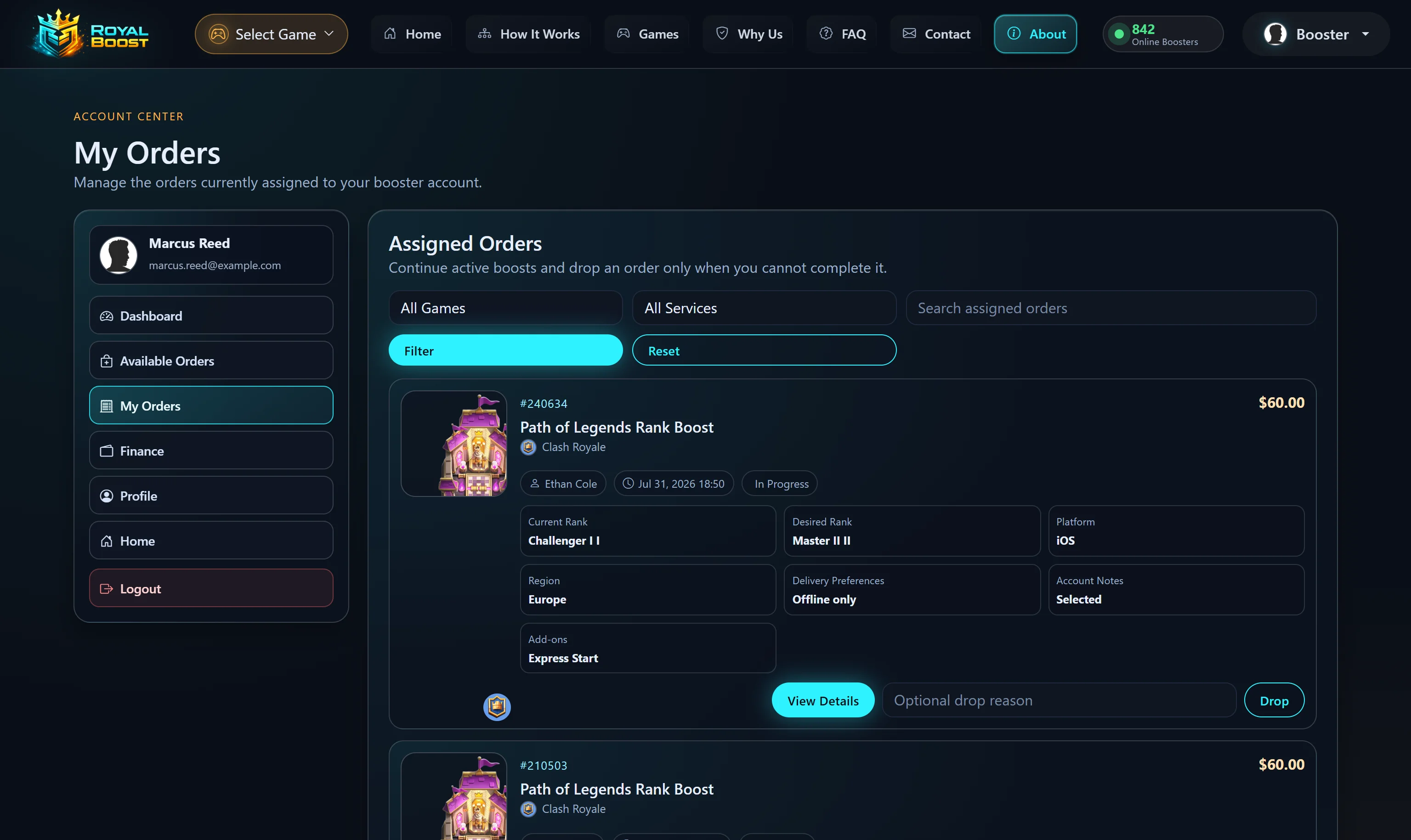Screen dimensions: 1411x840
Task: Click the Offline only delivery preference
Action: (x=824, y=599)
